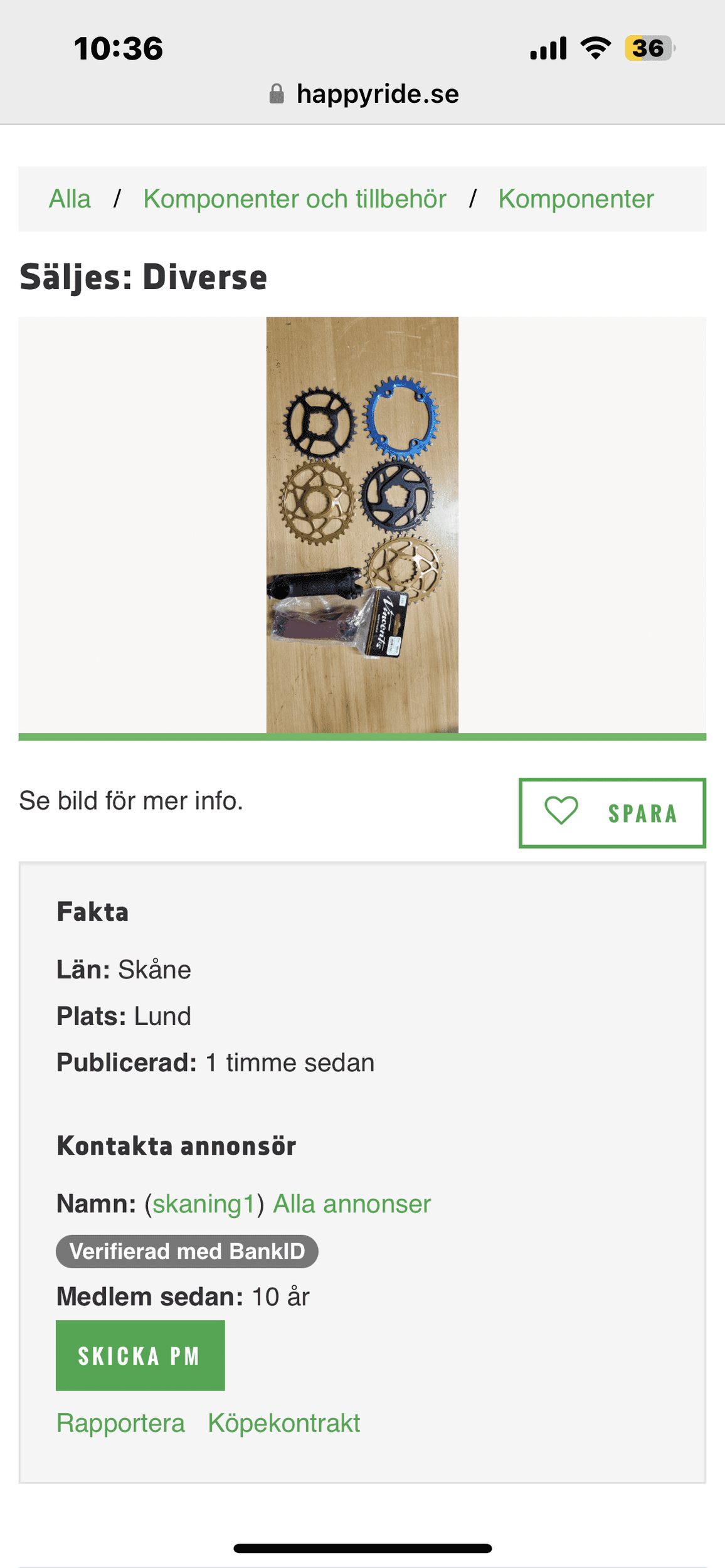Tap the battery level indicator
This screenshot has width=725, height=1568.
point(649,48)
